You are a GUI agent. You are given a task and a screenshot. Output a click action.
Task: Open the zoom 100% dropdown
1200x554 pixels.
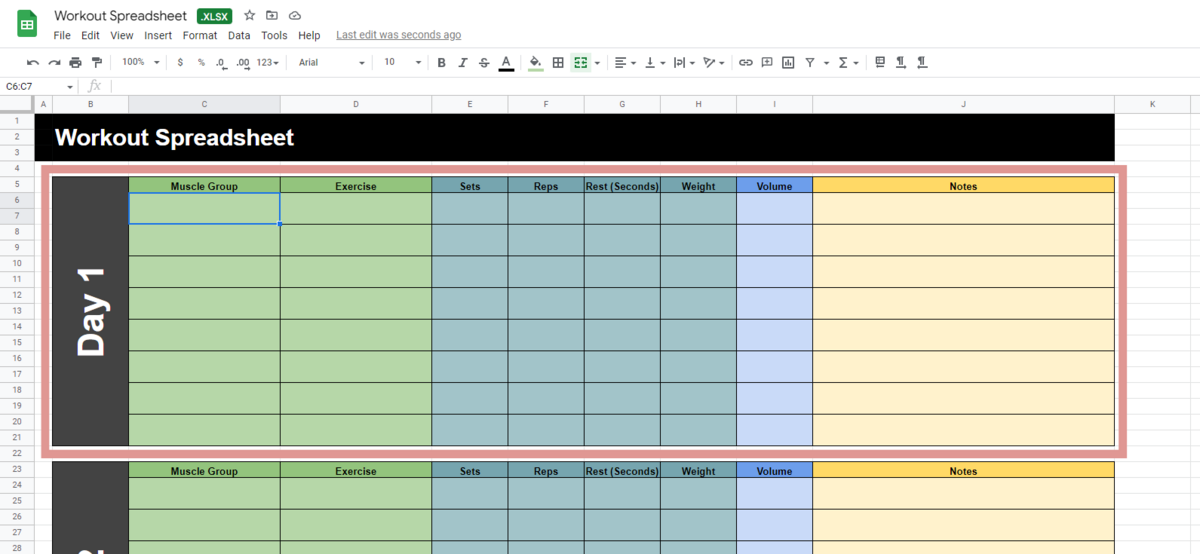click(140, 62)
